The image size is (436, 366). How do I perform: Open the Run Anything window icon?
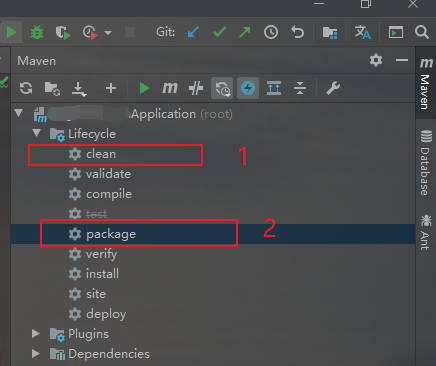tap(396, 32)
